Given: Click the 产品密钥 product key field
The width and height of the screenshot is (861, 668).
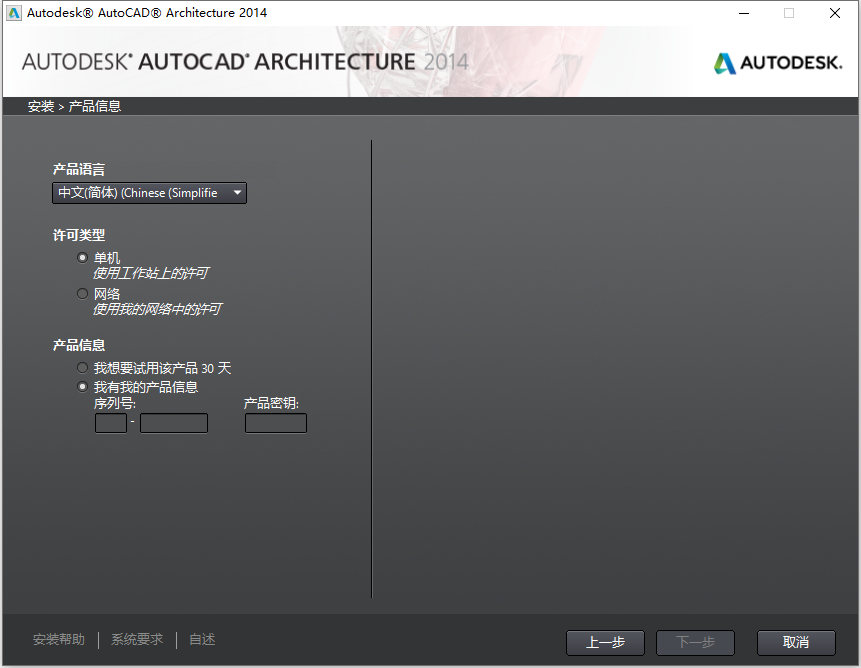Looking at the screenshot, I should click(276, 423).
